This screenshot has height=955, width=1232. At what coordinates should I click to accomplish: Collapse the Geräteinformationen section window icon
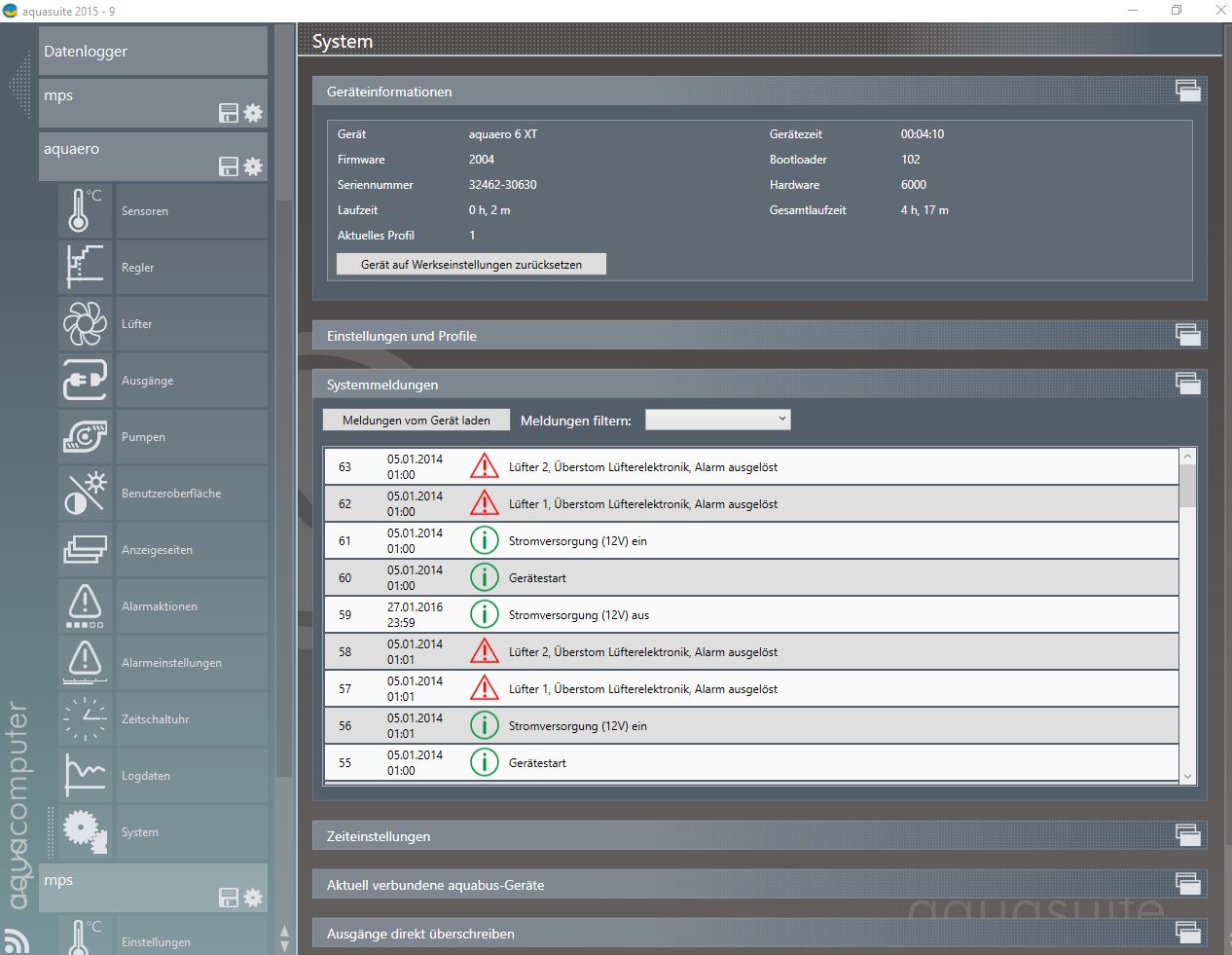click(1187, 92)
